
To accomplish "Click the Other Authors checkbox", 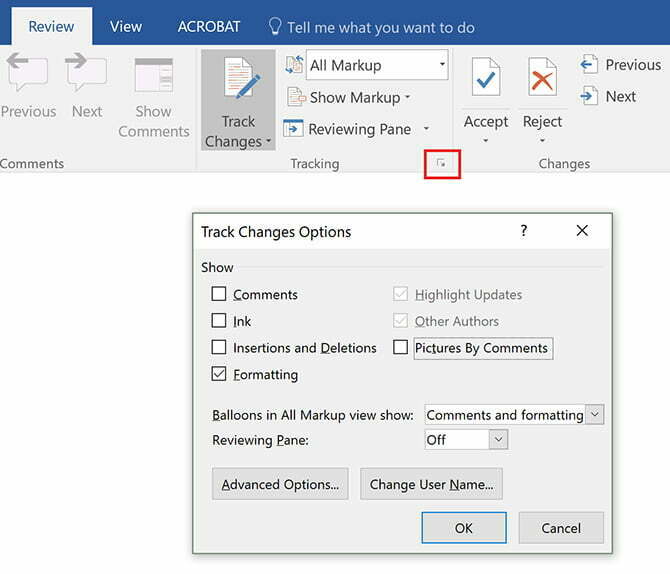I will 400,321.
